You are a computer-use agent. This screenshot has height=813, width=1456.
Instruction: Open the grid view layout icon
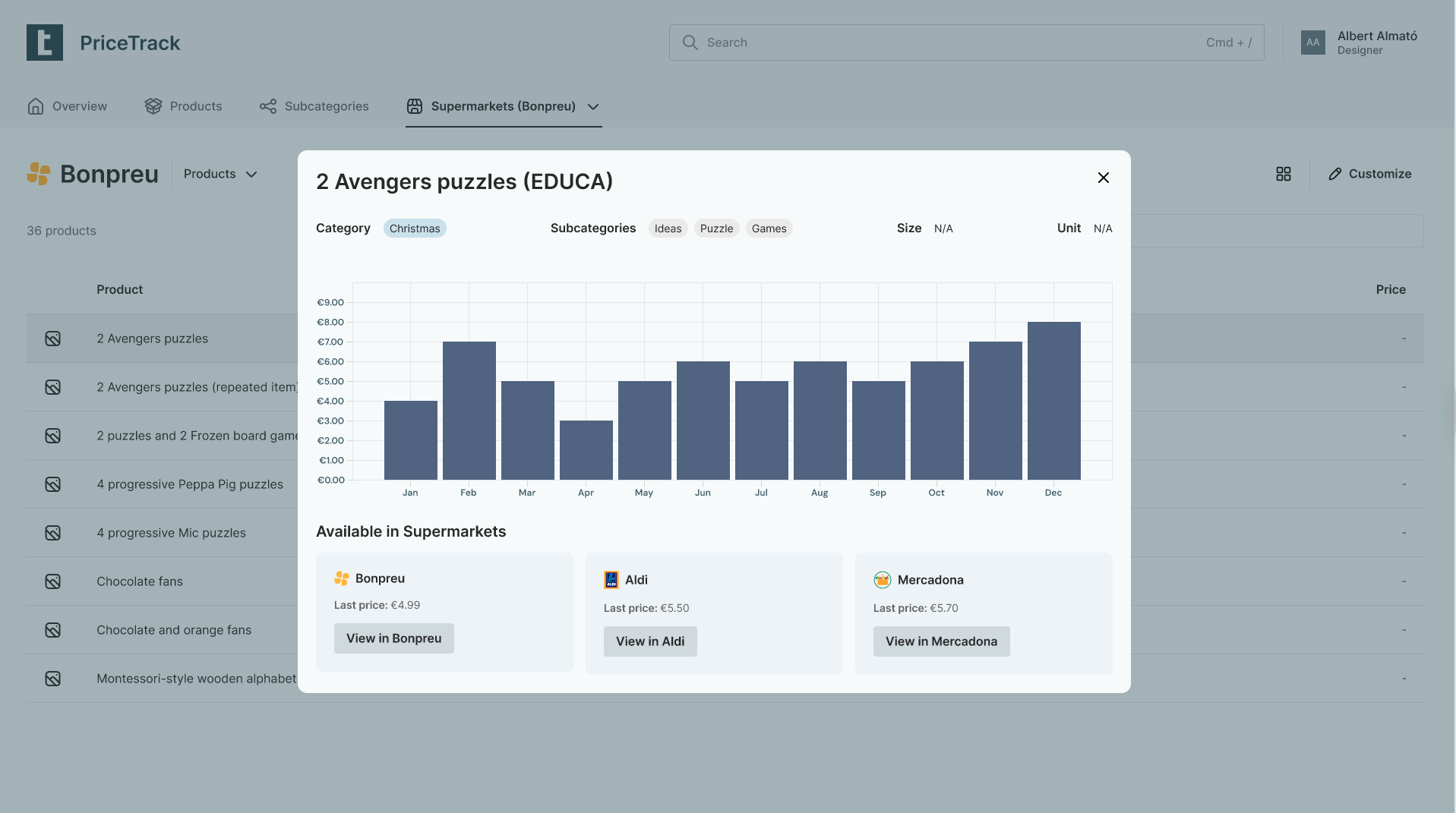[1283, 174]
